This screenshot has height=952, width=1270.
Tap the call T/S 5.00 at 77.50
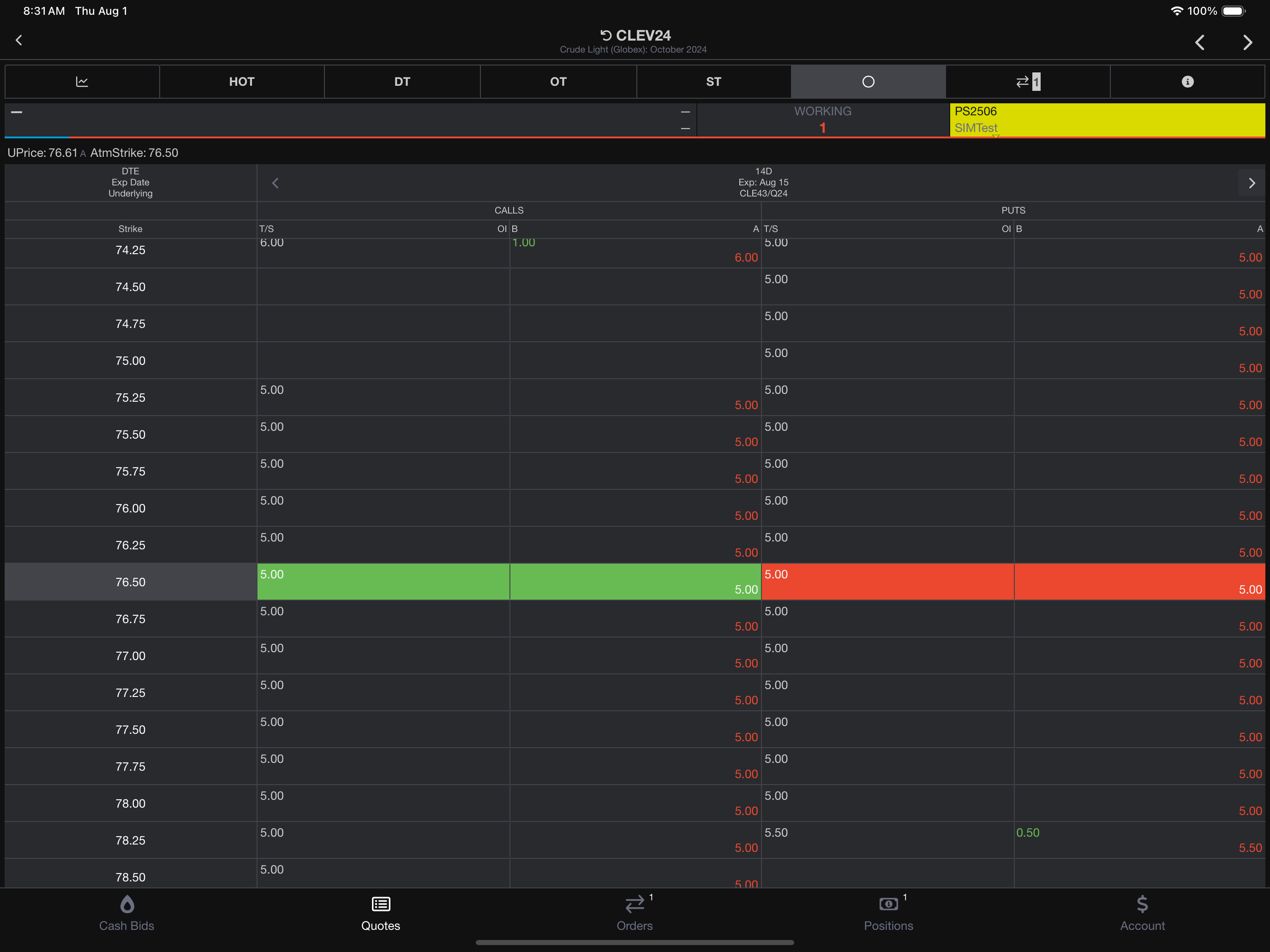tap(271, 722)
